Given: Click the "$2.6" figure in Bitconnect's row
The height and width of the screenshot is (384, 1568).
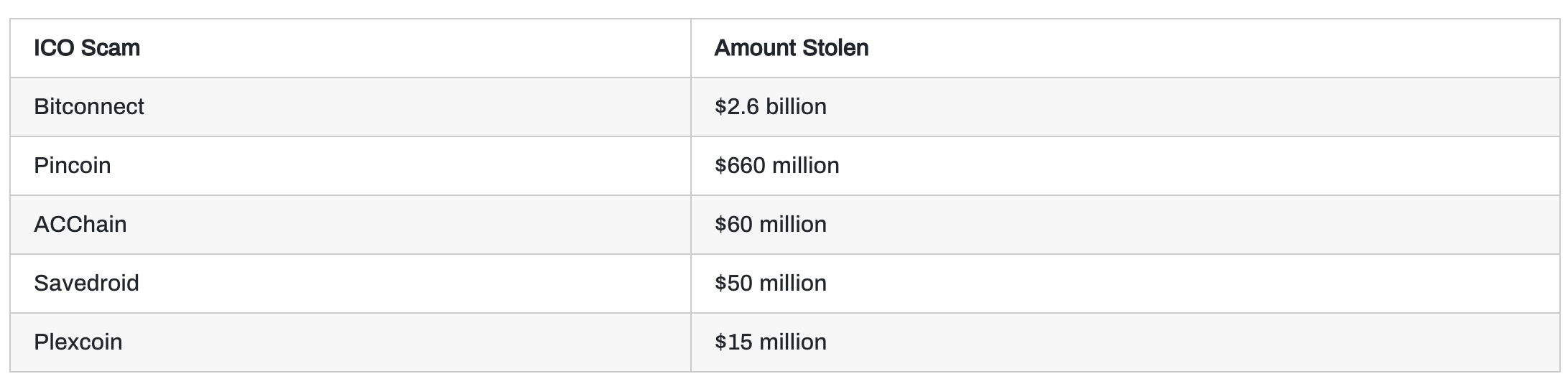Looking at the screenshot, I should pos(737,107).
